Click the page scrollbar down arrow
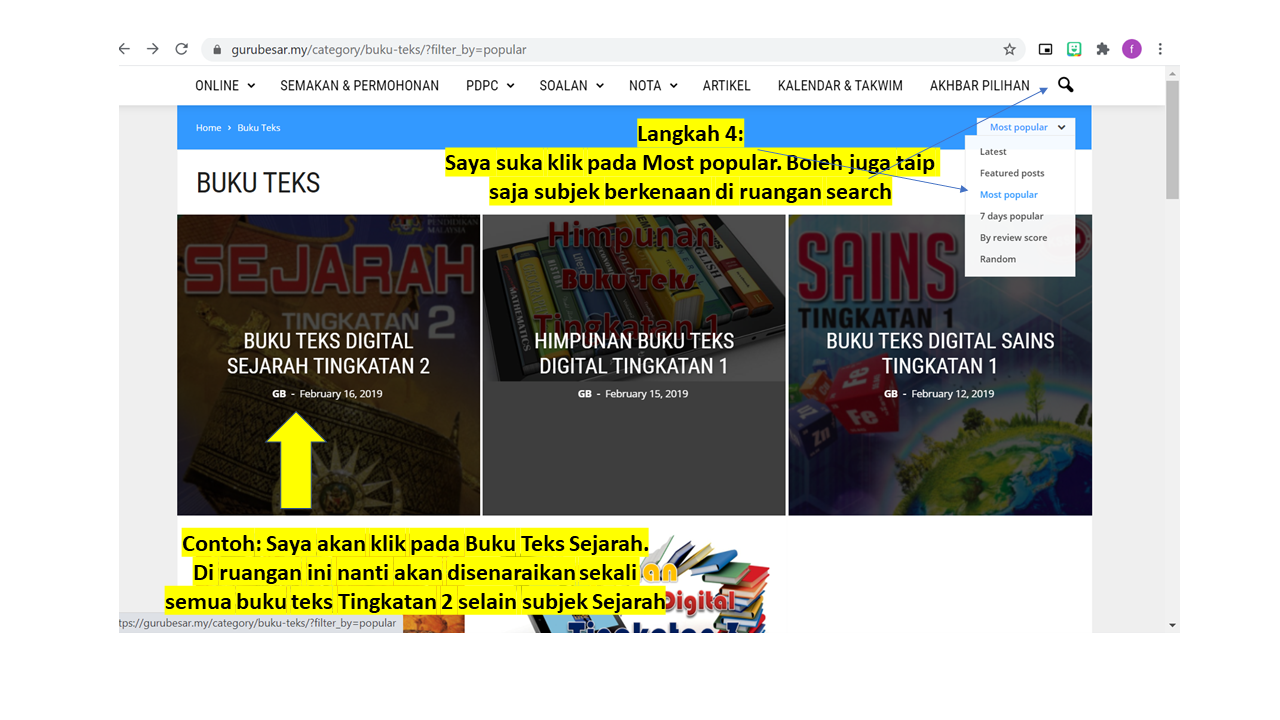 [1172, 625]
